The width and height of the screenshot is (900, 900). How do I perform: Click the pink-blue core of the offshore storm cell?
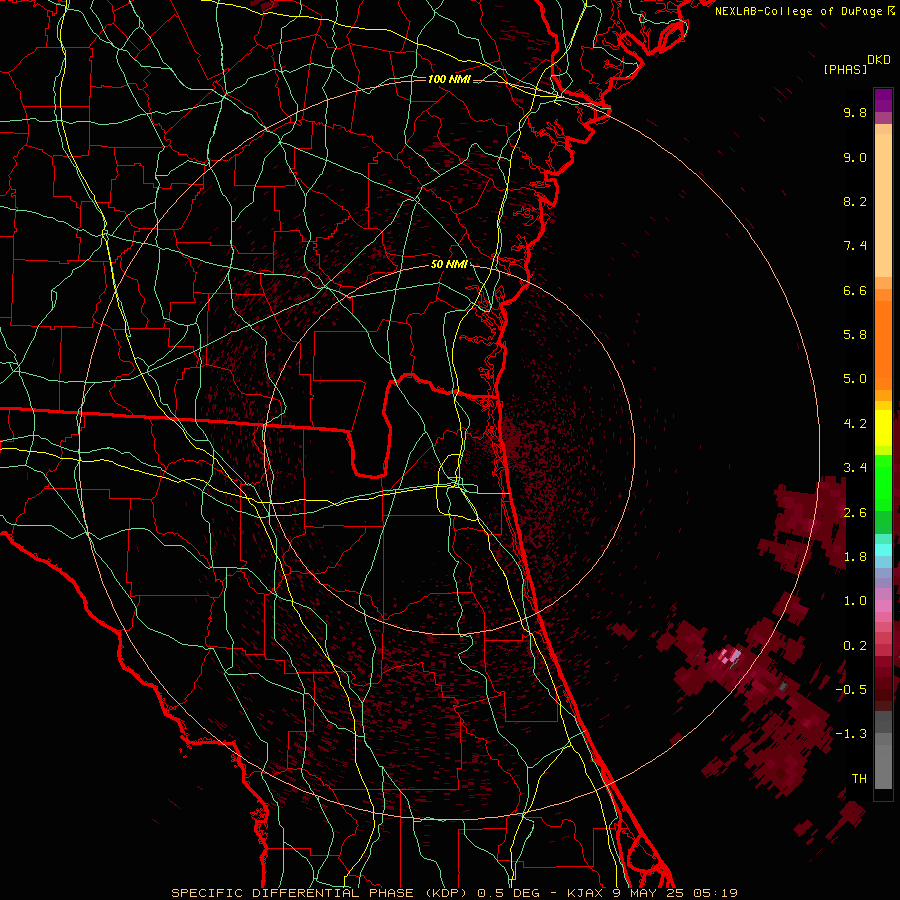[731, 655]
